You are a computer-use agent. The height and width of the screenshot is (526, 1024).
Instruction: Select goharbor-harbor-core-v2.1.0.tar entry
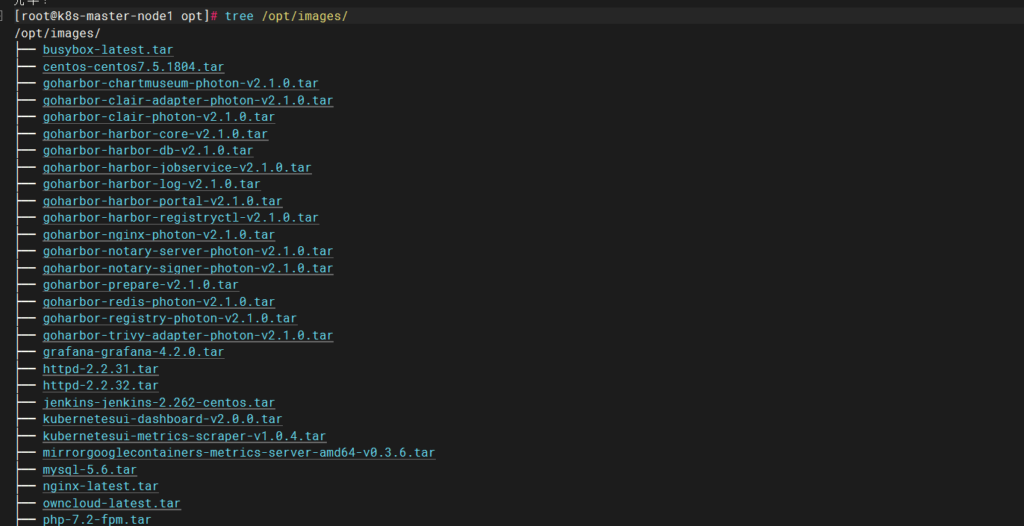155,134
